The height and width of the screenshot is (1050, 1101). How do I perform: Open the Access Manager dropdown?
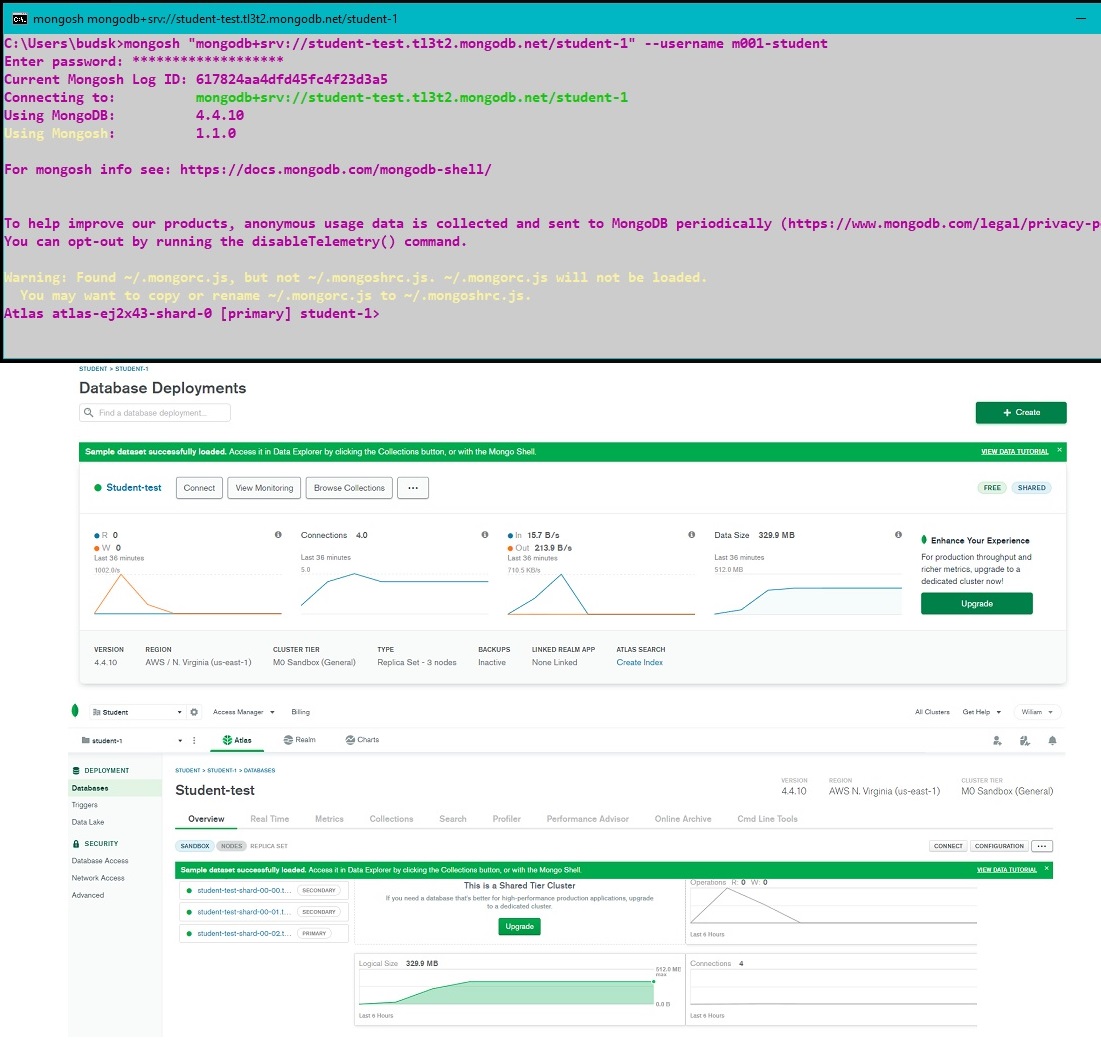(242, 712)
